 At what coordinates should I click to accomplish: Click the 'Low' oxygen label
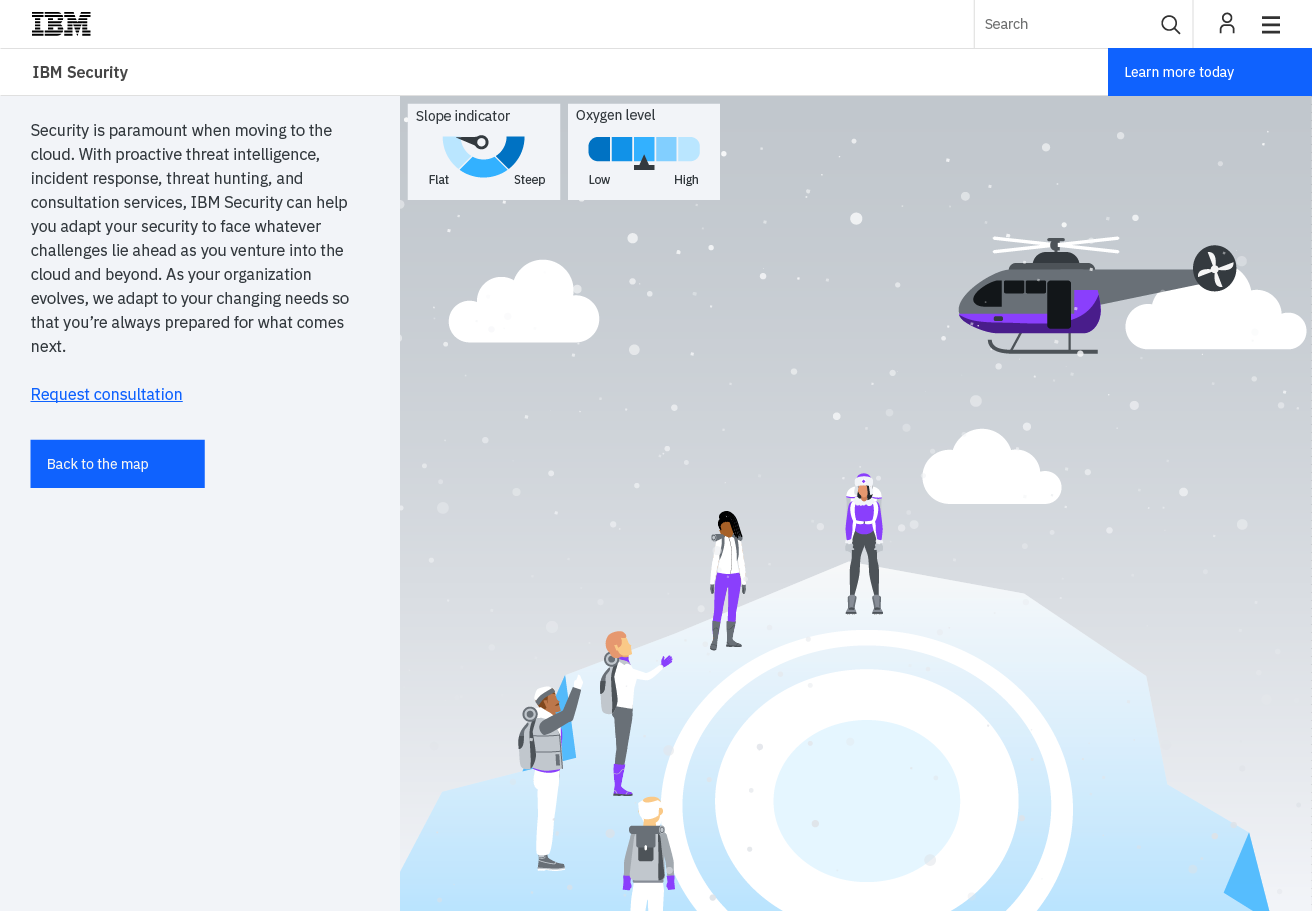599,180
